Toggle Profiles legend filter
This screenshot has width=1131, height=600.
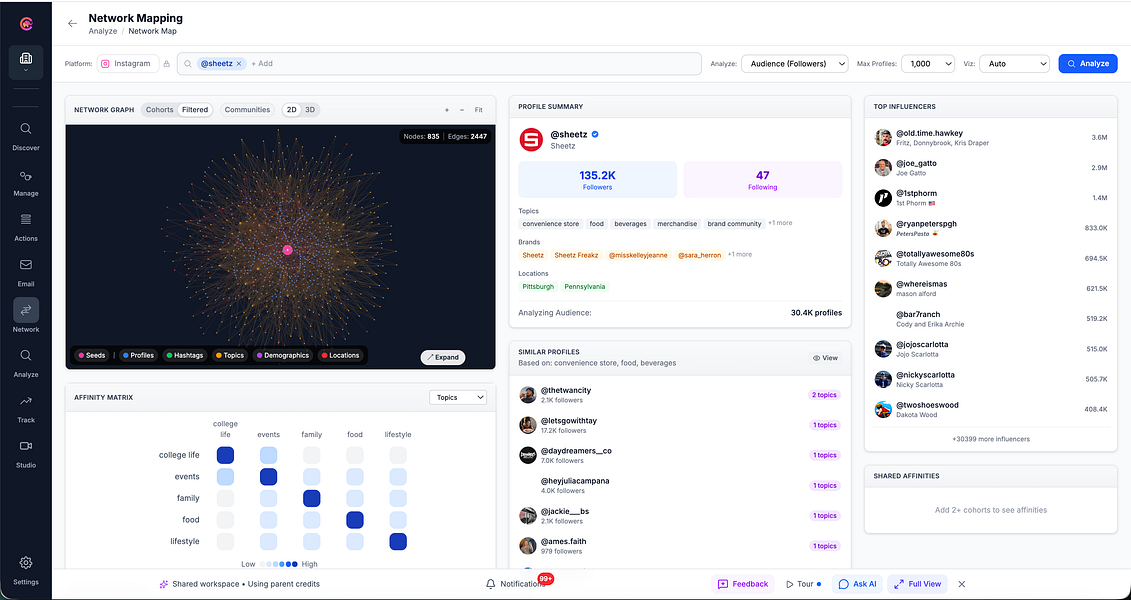click(x=138, y=356)
